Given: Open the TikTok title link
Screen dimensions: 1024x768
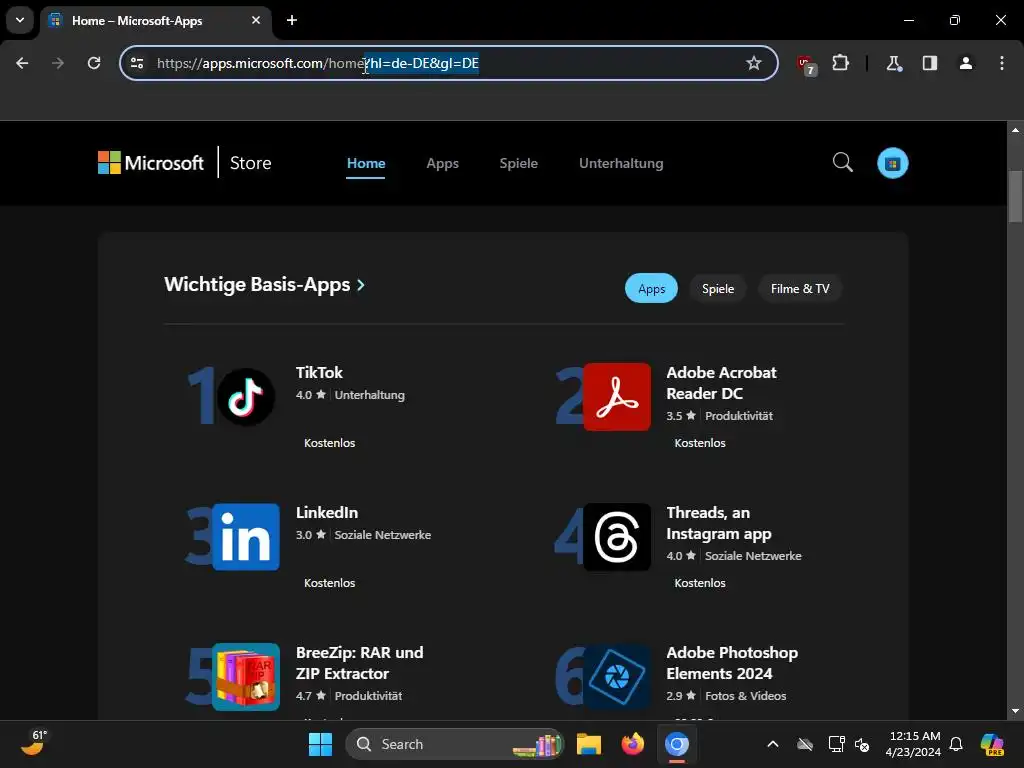Looking at the screenshot, I should pos(319,372).
